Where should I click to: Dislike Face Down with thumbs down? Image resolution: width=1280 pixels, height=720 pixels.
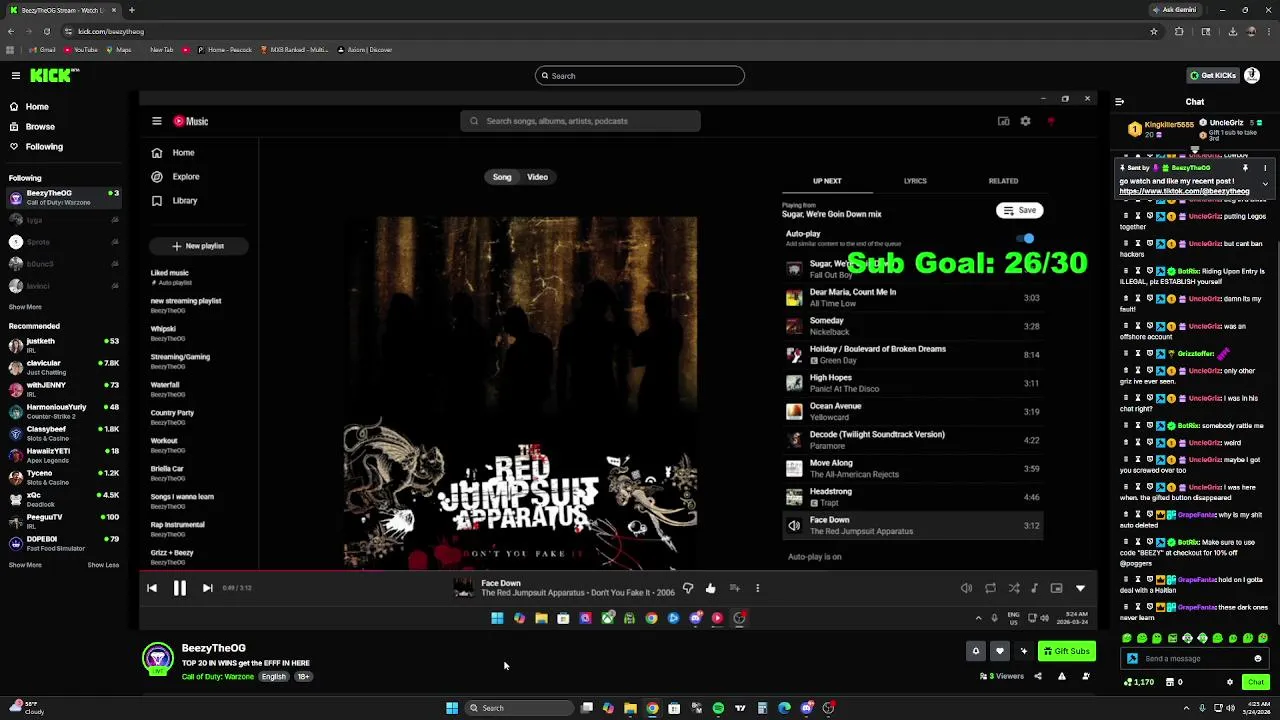pos(688,588)
